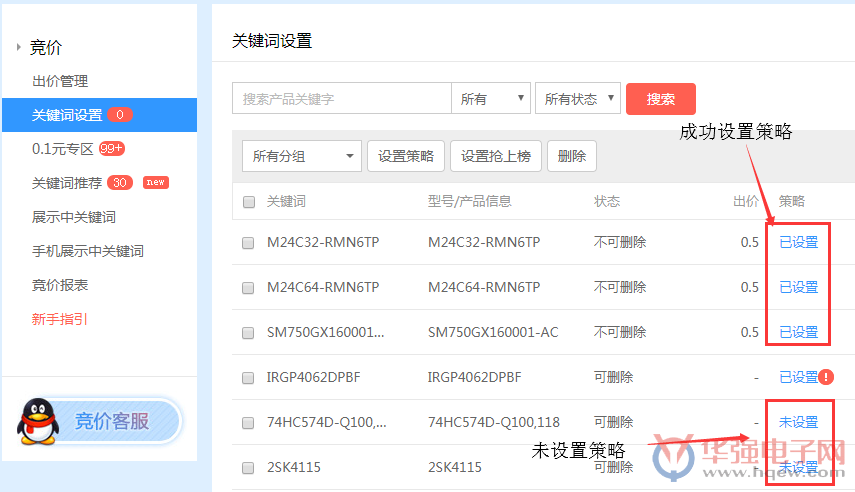Check the M24C64-RMN6TP row checkbox
The image size is (855, 492).
(248, 288)
